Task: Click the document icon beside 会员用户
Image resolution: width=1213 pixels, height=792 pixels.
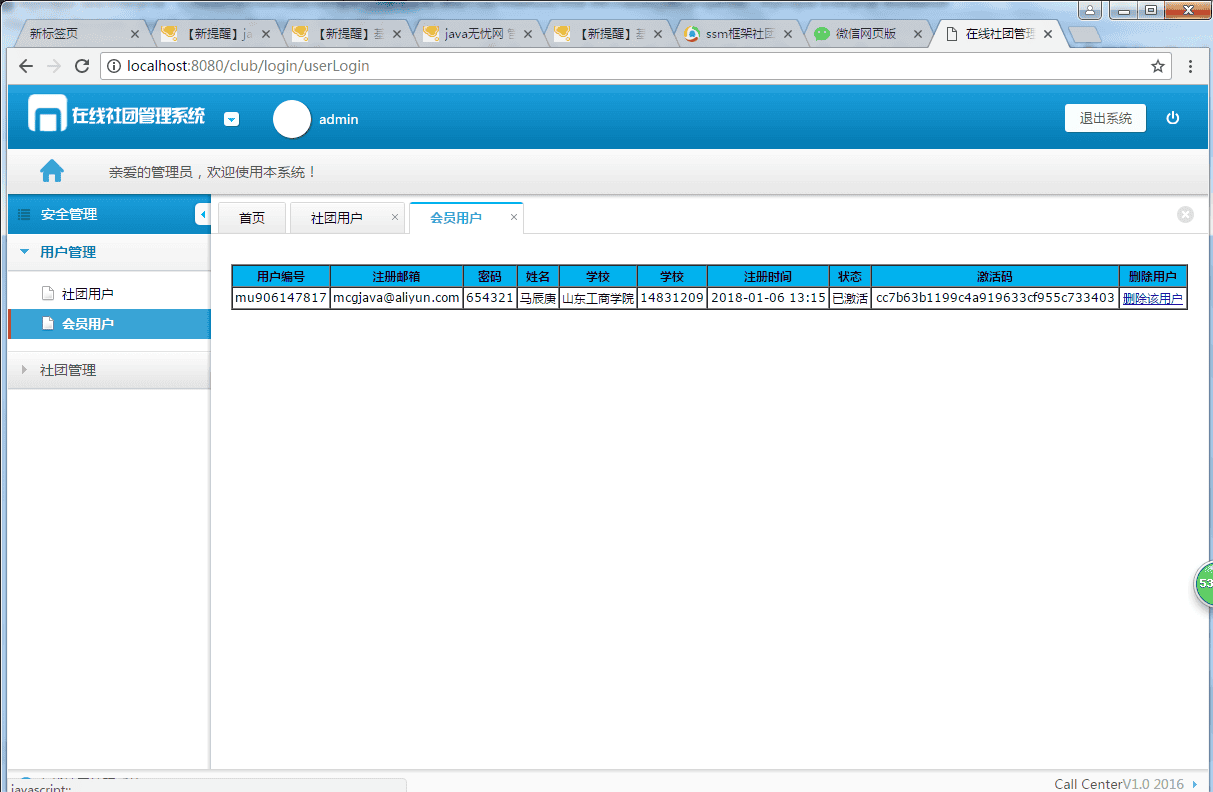Action: click(x=47, y=324)
